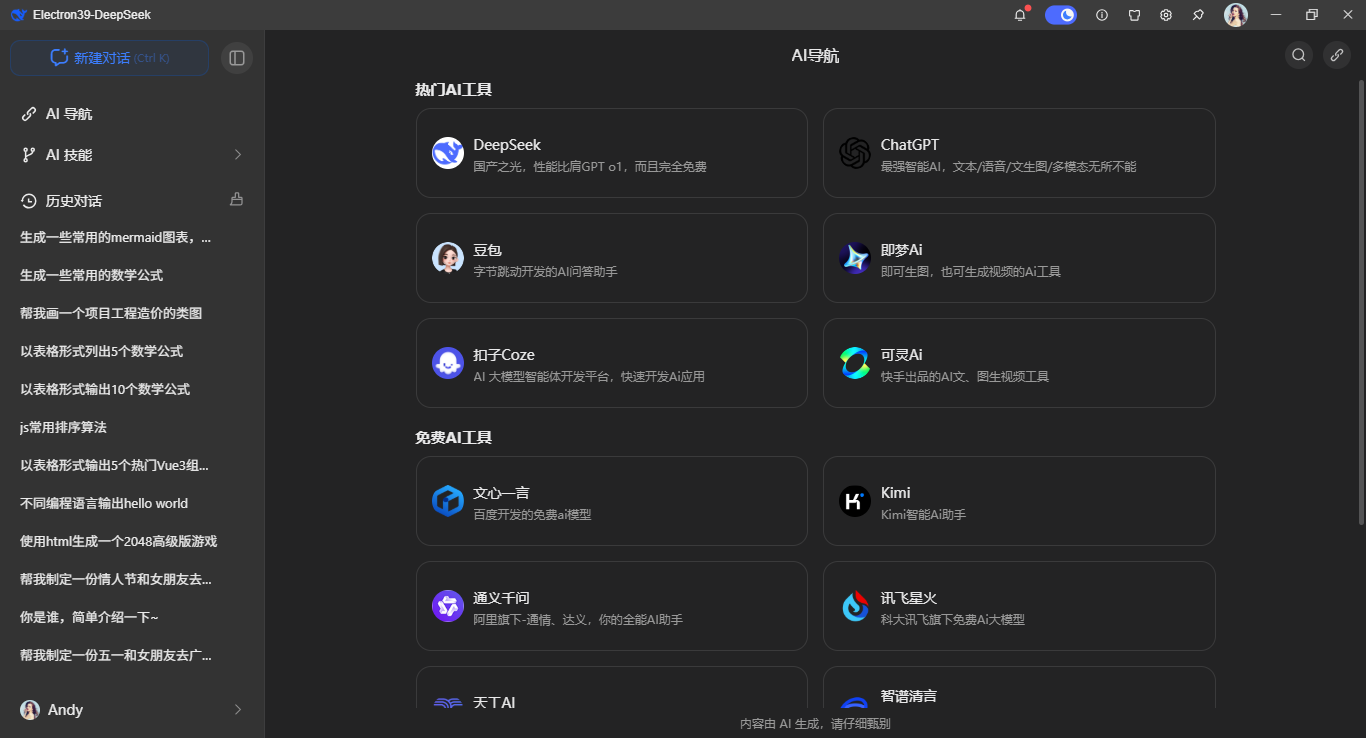Open the 使用html生成一个2048高级版游戏 conversation

pos(117,541)
